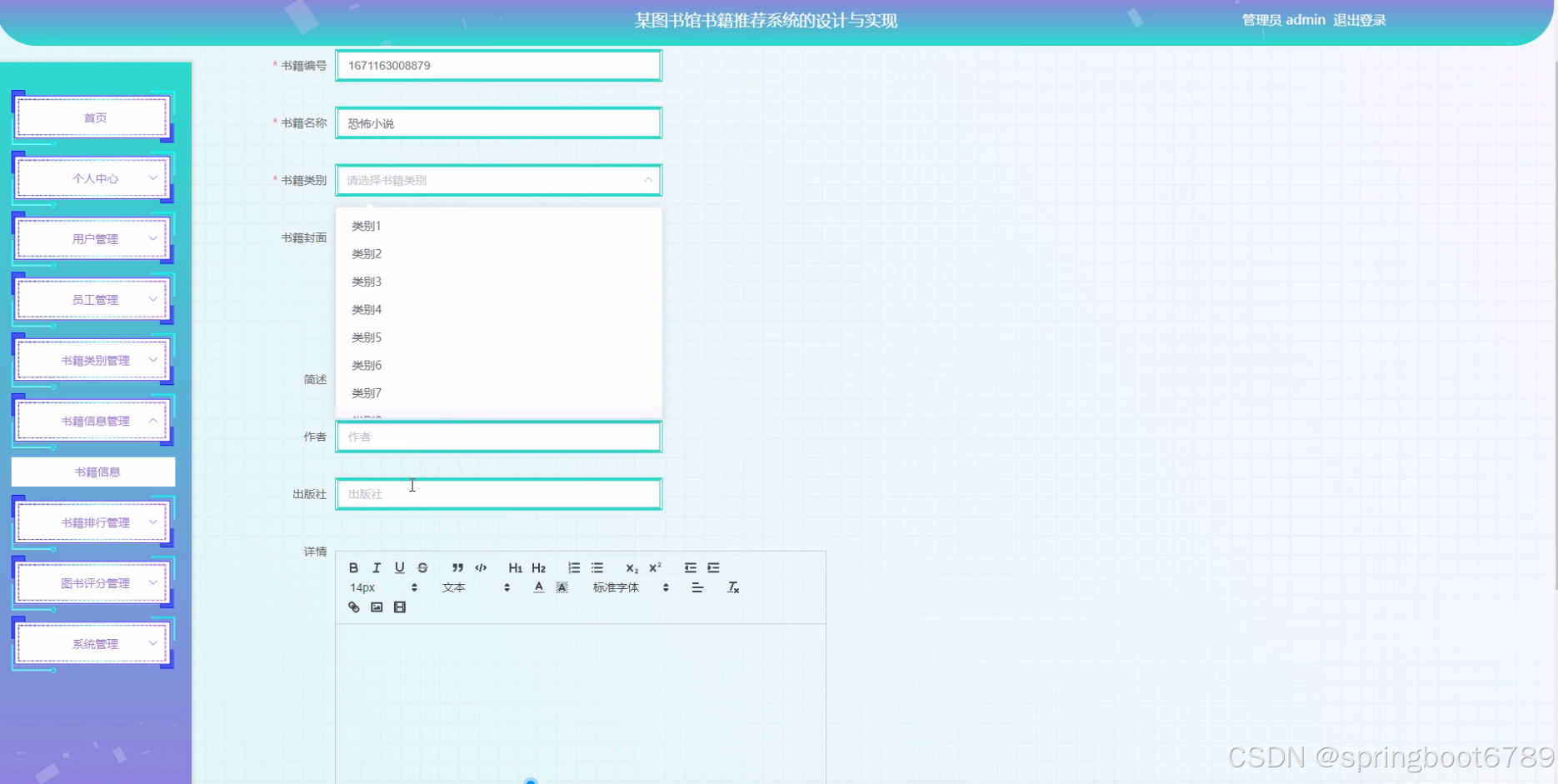Apply Heading 1 style

[515, 567]
